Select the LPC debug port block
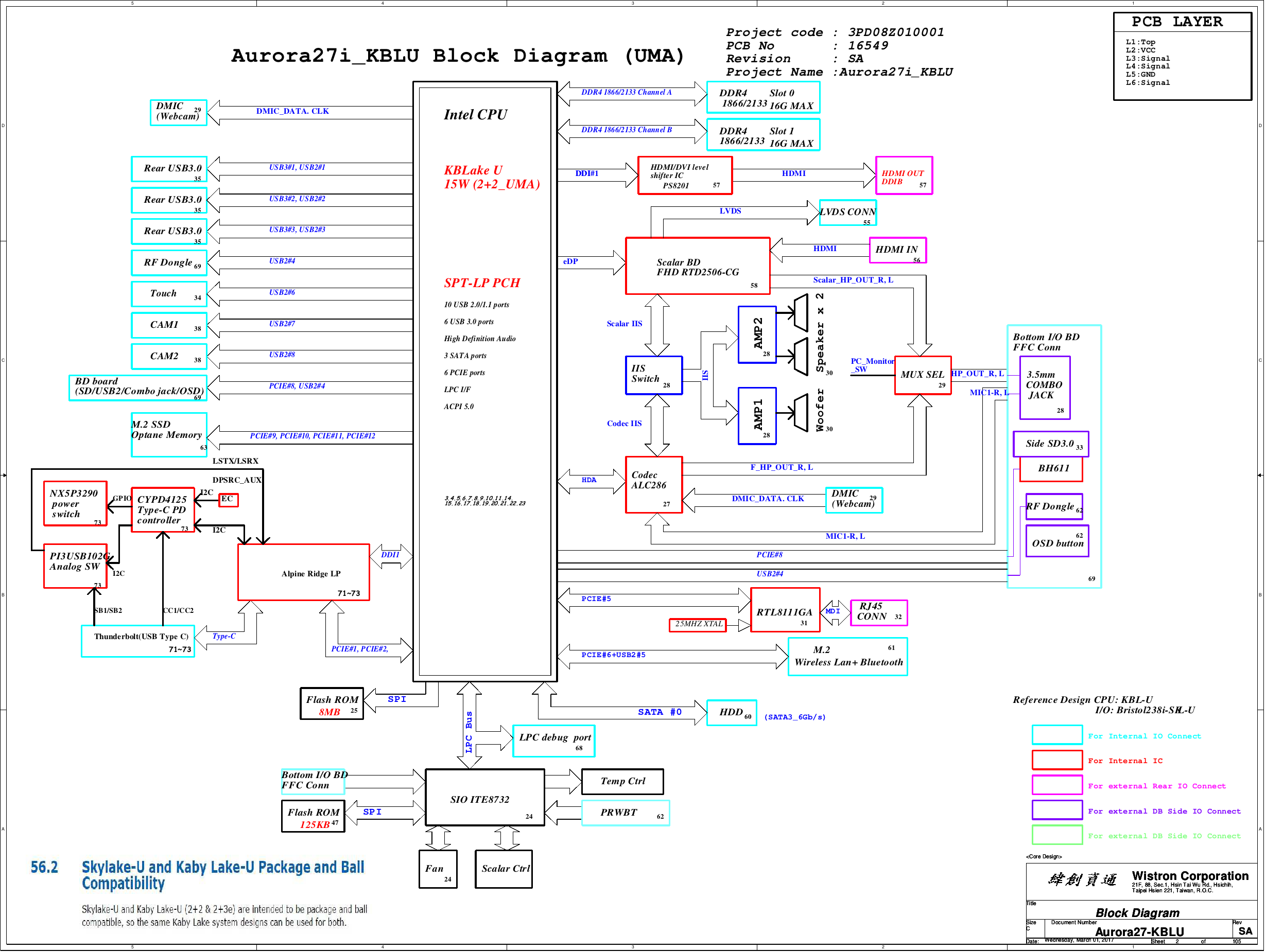The width and height of the screenshot is (1266, 952). tap(554, 741)
